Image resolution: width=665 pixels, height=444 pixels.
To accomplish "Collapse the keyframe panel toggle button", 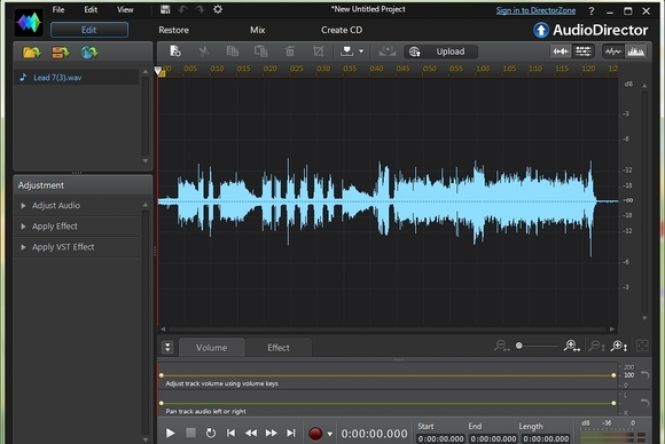I will [x=168, y=347].
